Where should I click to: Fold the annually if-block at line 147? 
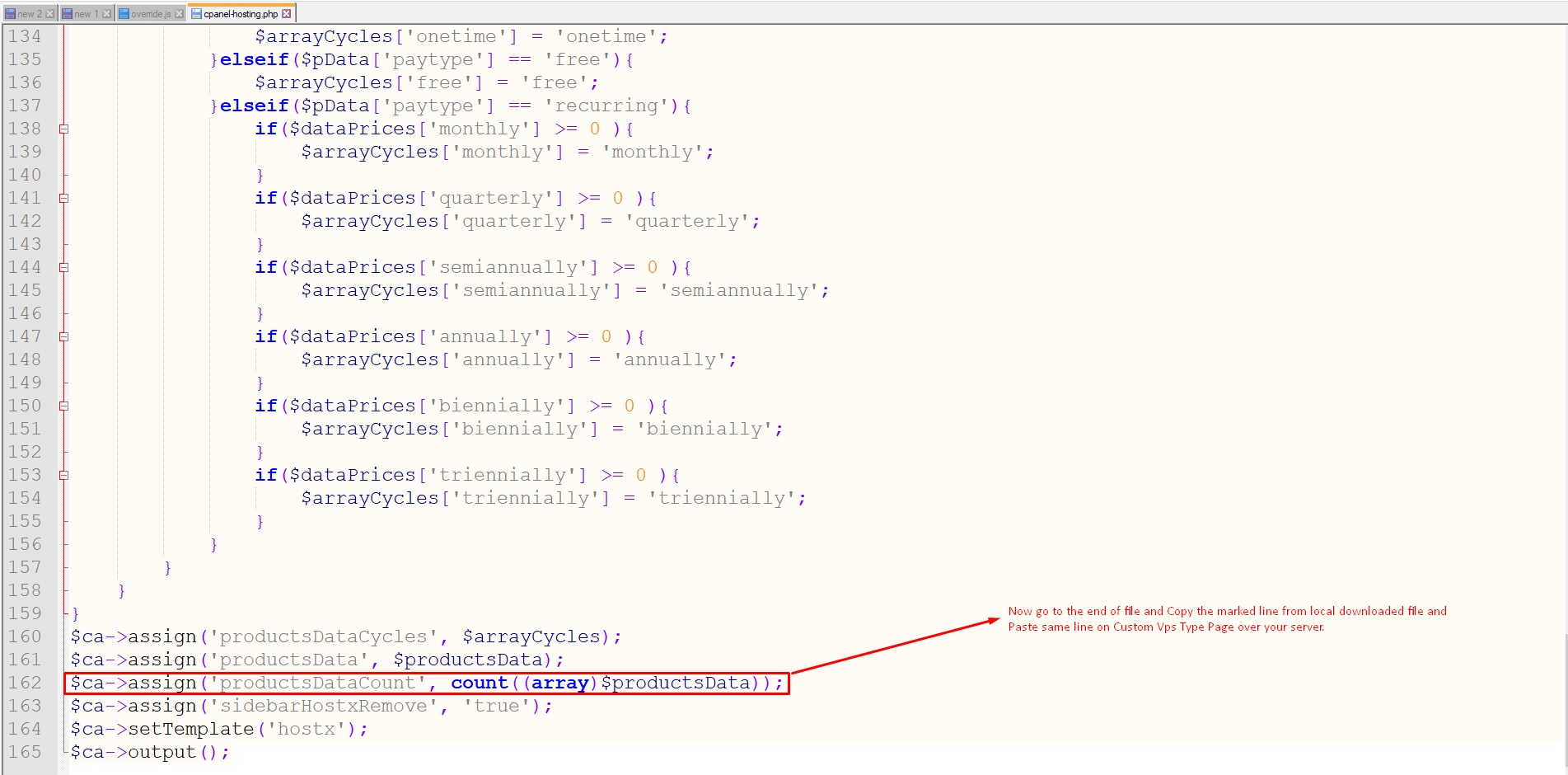coord(63,337)
